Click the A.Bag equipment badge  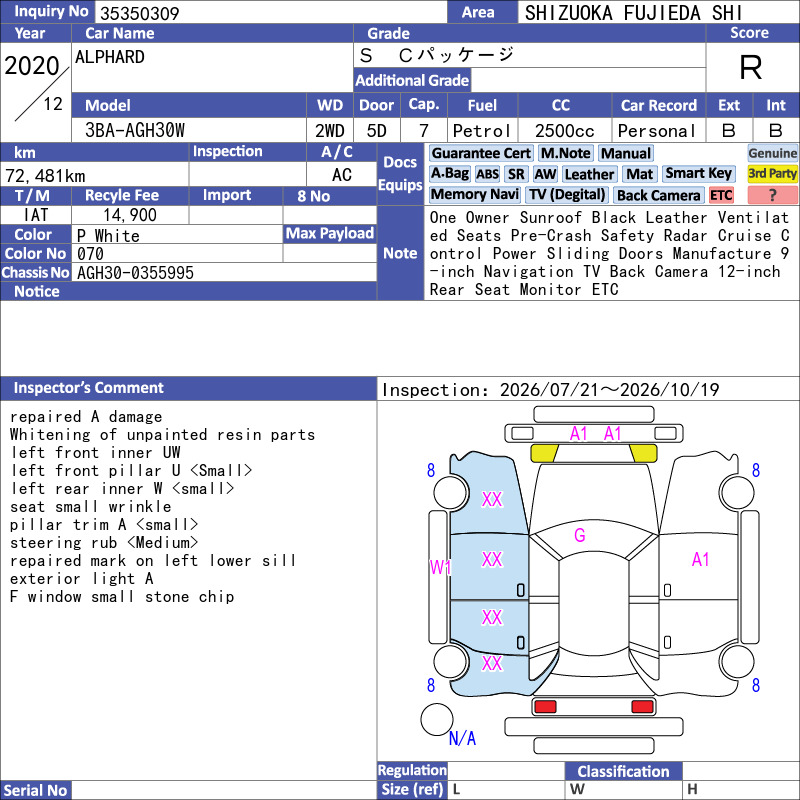tap(449, 174)
